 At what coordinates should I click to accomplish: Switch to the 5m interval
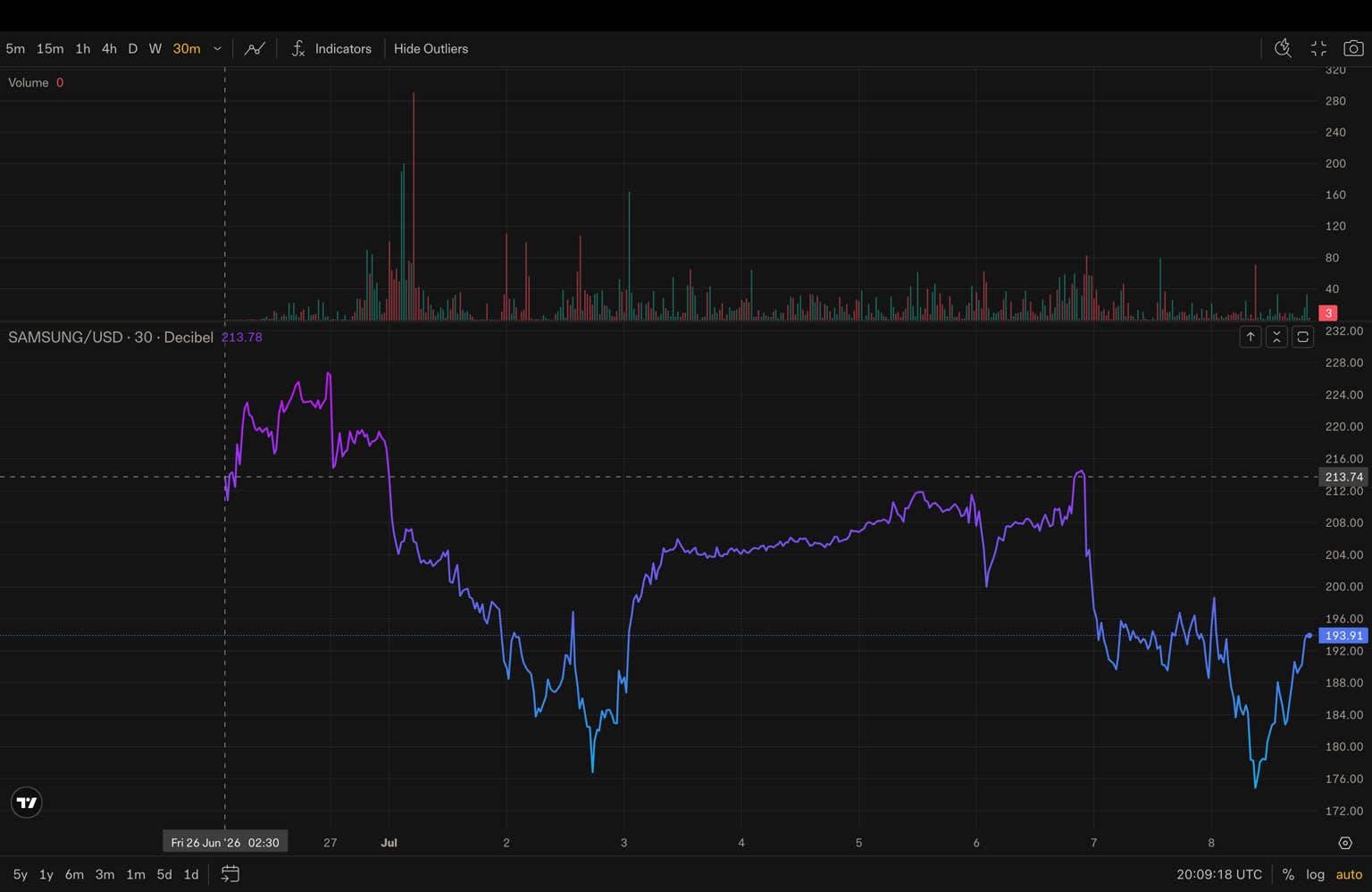15,49
